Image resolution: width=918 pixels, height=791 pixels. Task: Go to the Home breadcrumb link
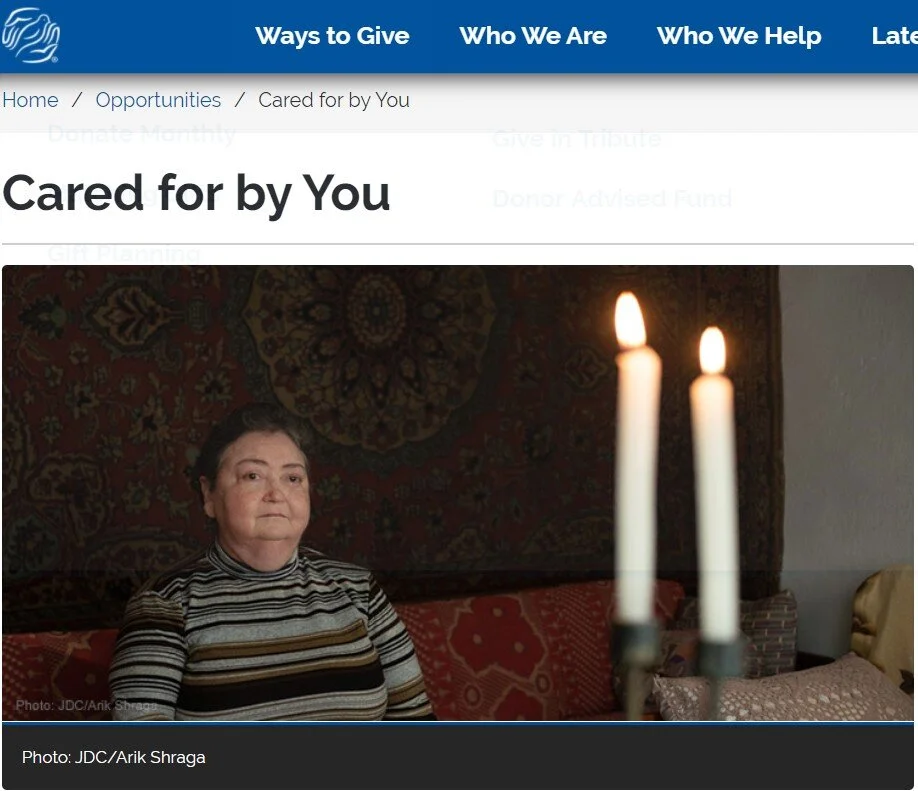pyautogui.click(x=30, y=100)
